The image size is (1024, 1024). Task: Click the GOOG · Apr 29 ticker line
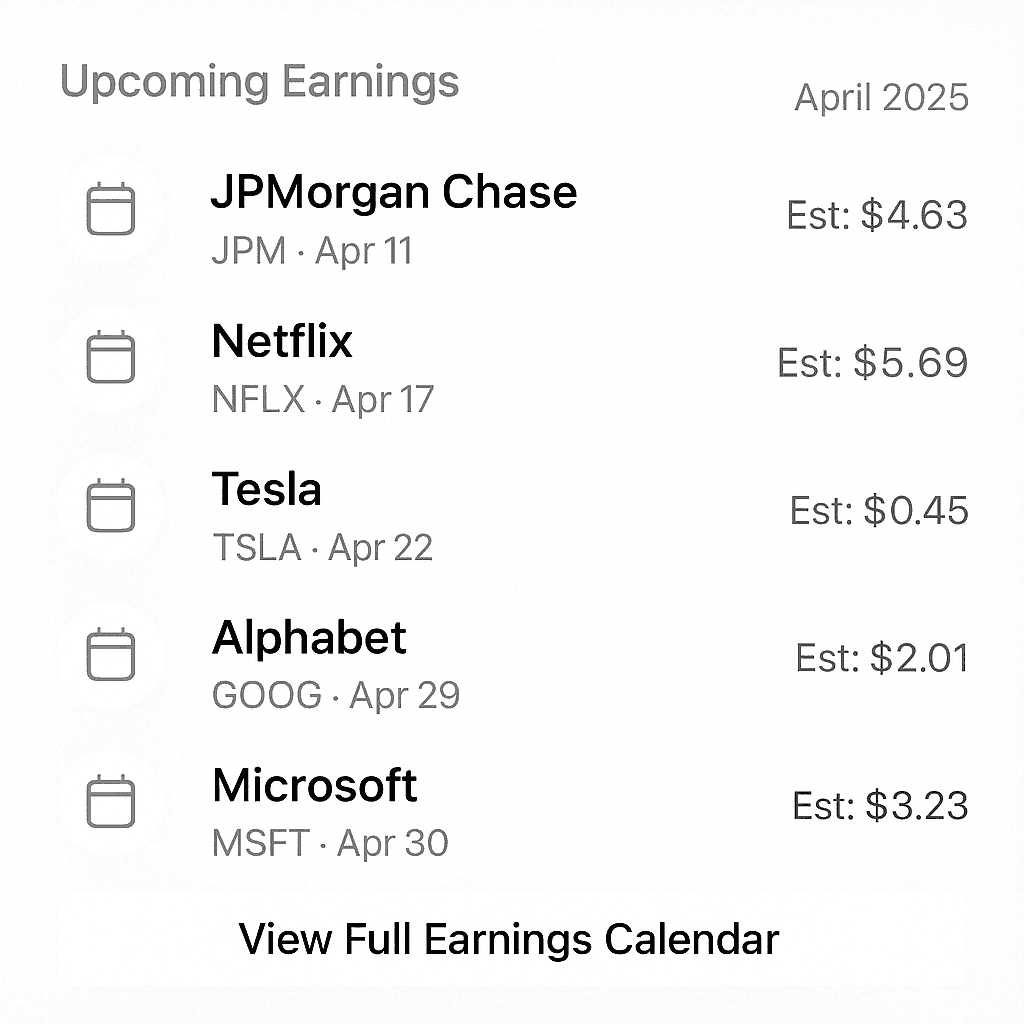point(336,695)
